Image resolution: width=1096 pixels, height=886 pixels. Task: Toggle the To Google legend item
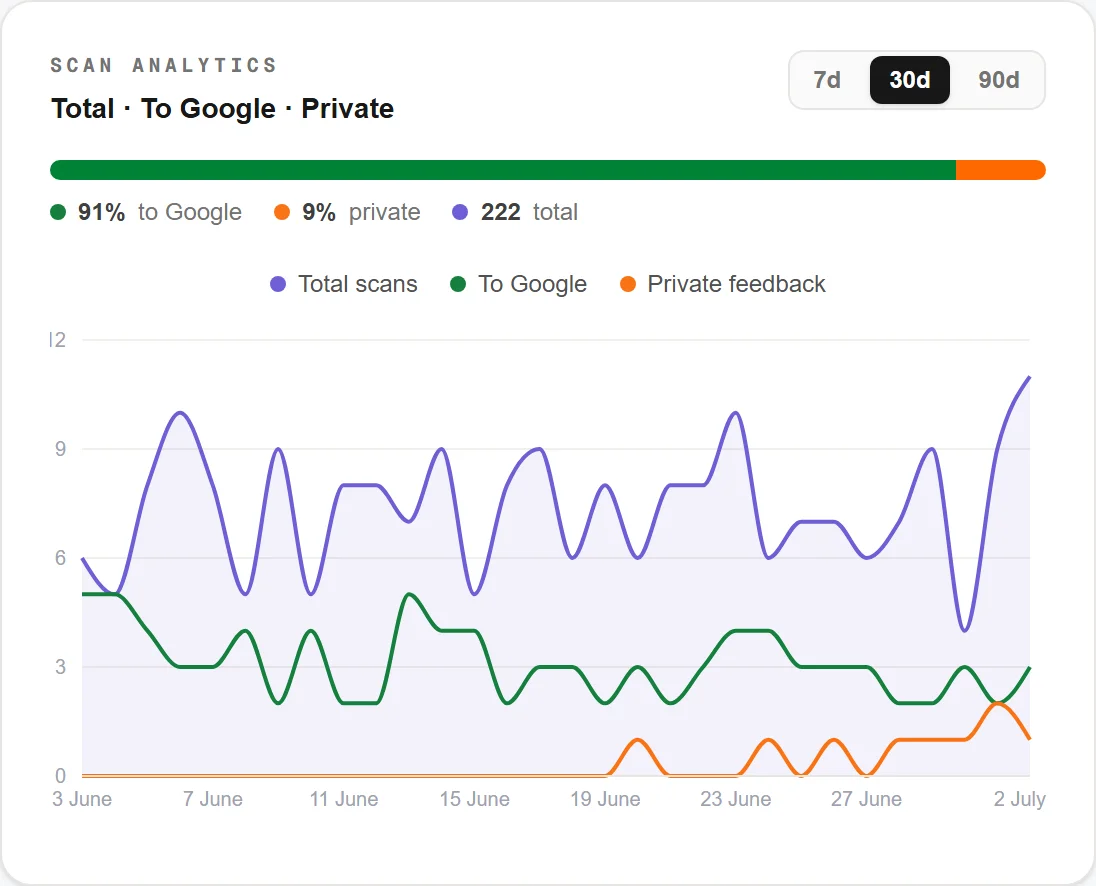519,284
